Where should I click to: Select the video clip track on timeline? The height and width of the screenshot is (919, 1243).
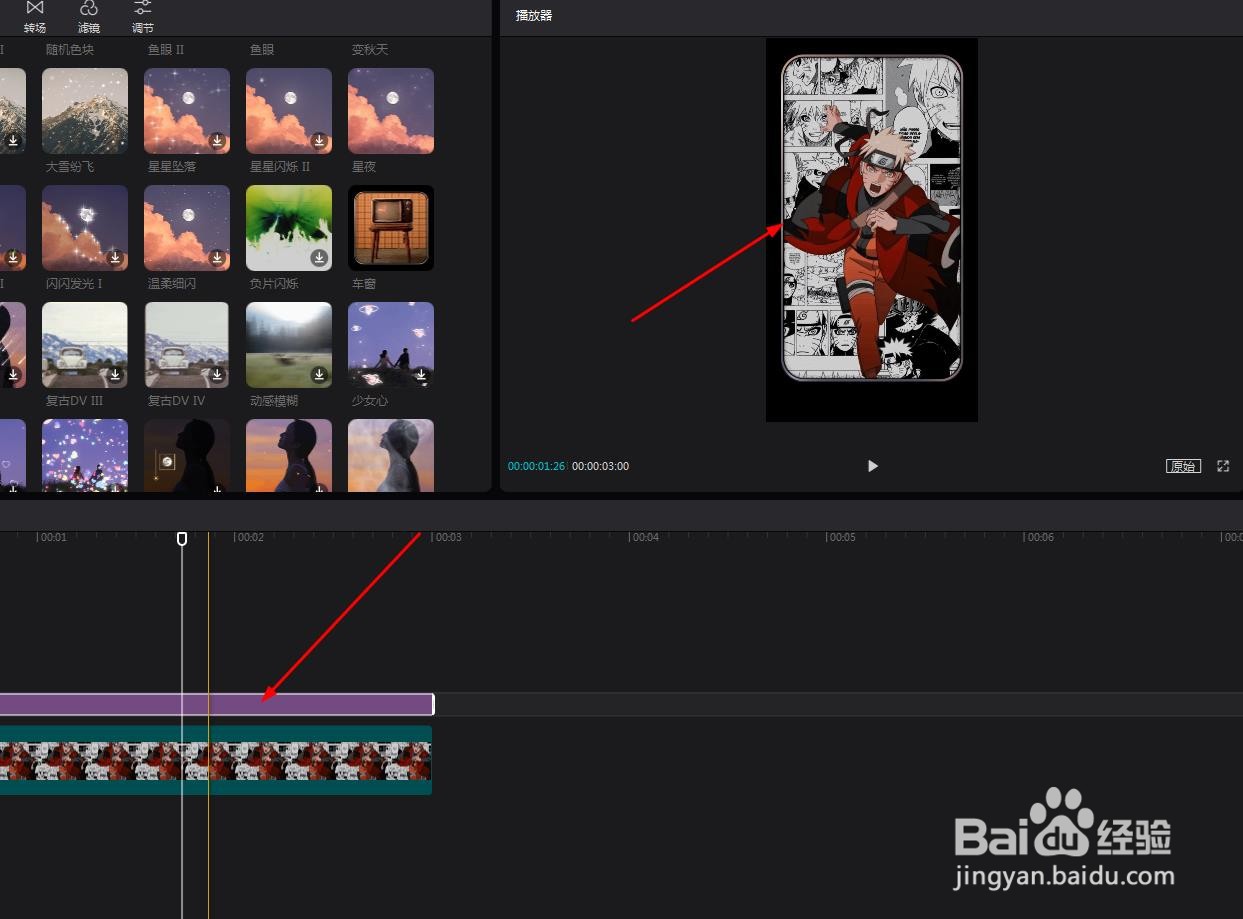(216, 760)
